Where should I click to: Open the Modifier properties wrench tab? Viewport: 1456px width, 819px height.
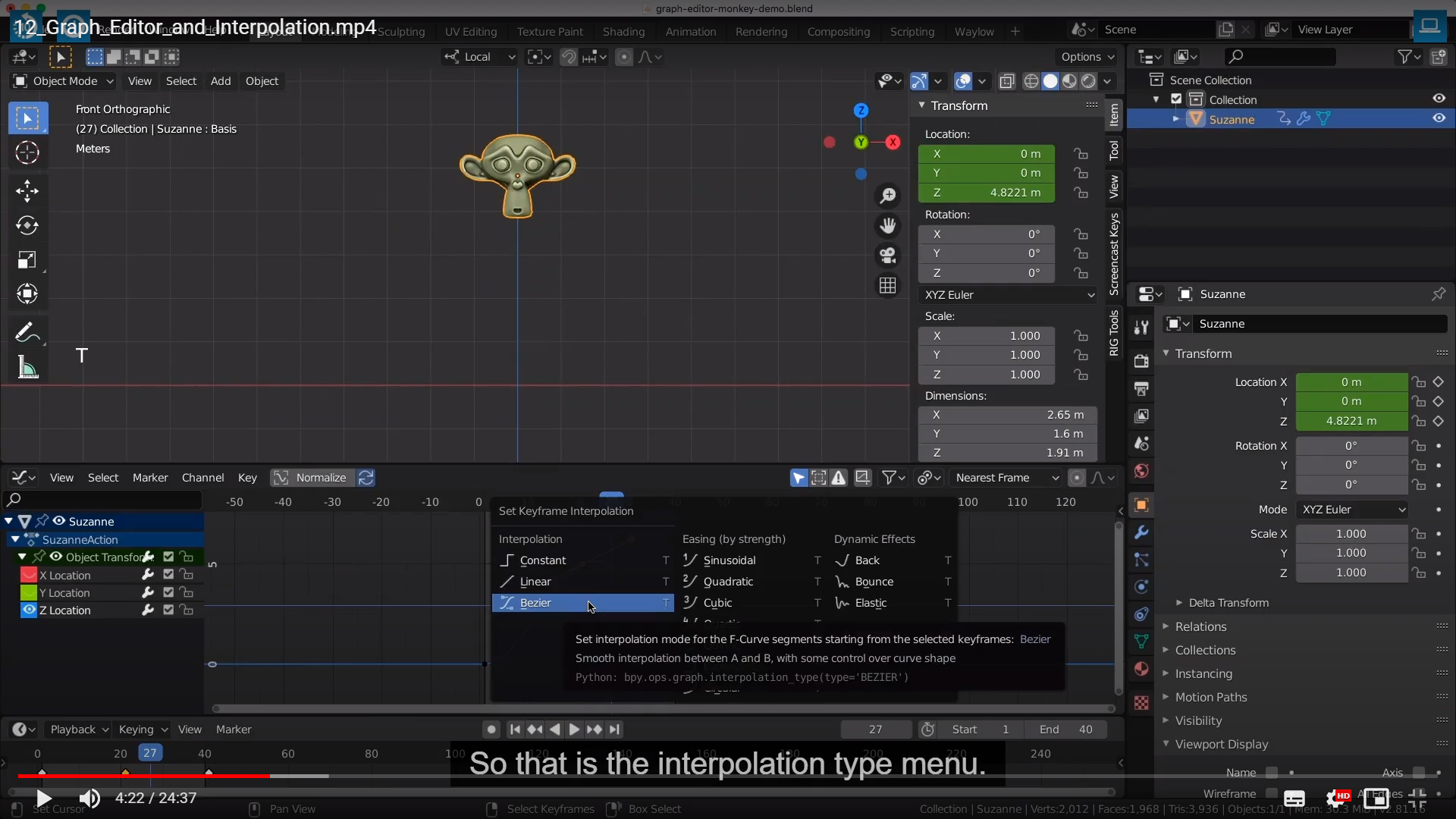[x=1141, y=532]
